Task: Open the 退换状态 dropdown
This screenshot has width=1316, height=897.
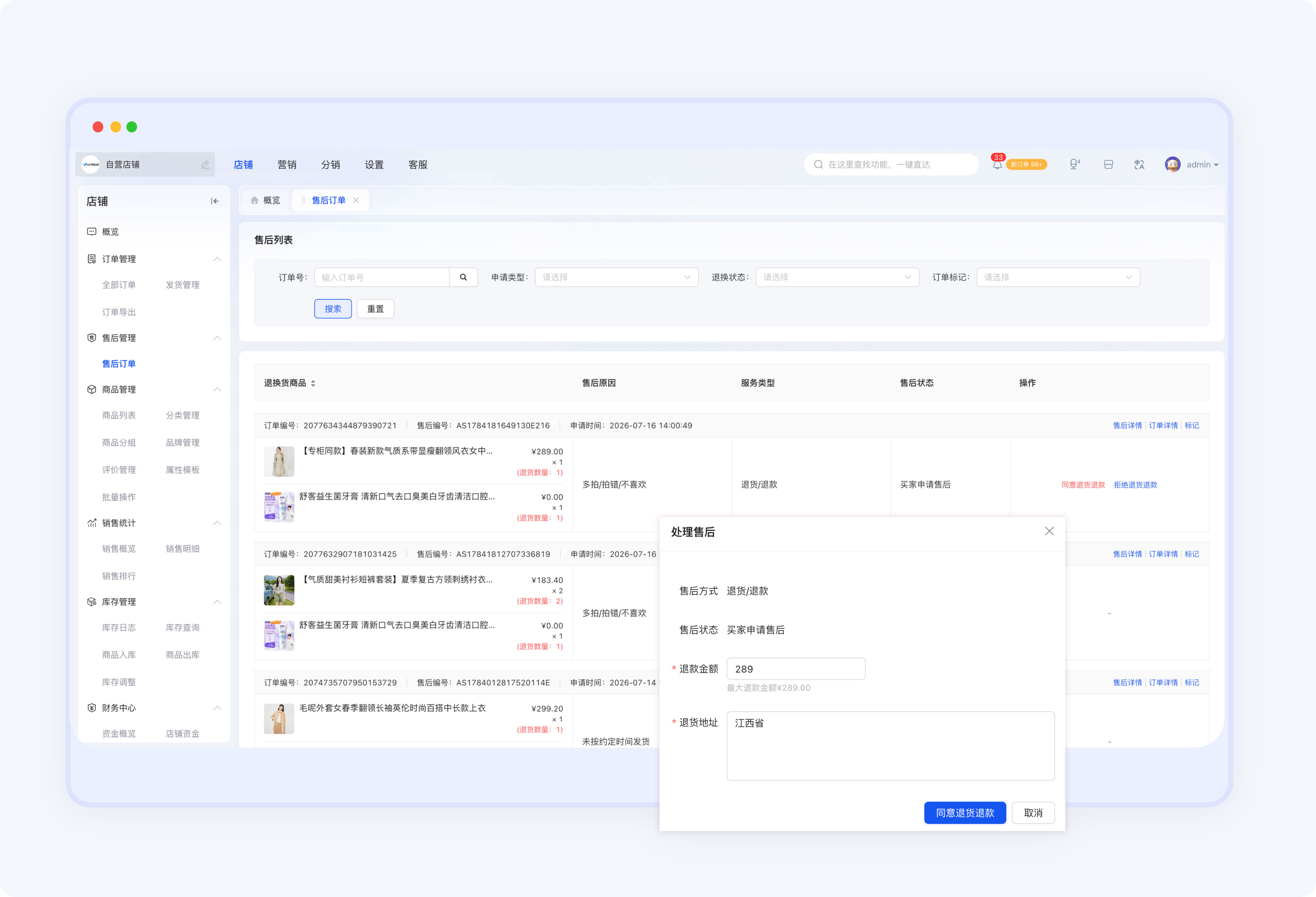Action: pos(837,277)
